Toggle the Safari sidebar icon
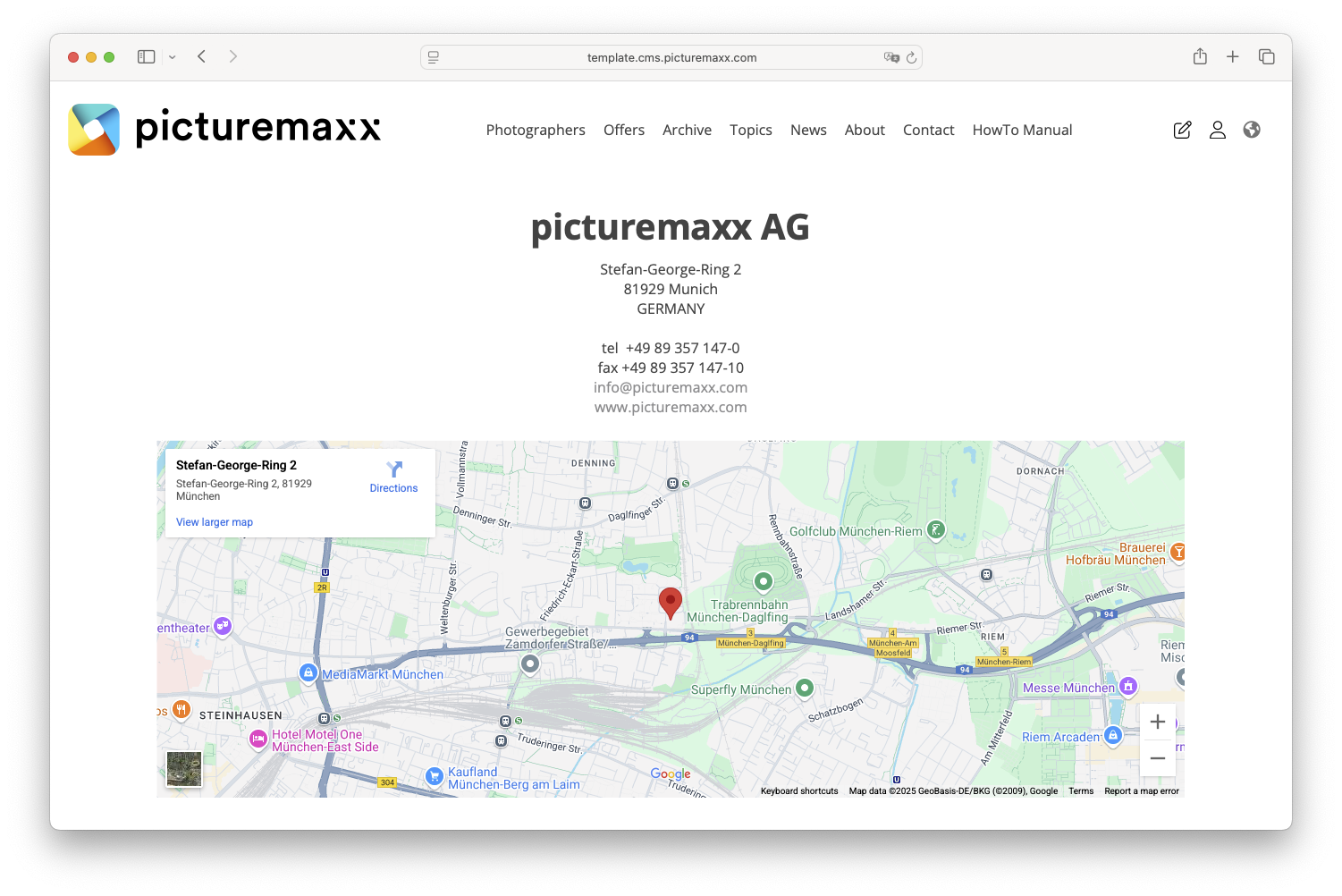 [x=147, y=56]
